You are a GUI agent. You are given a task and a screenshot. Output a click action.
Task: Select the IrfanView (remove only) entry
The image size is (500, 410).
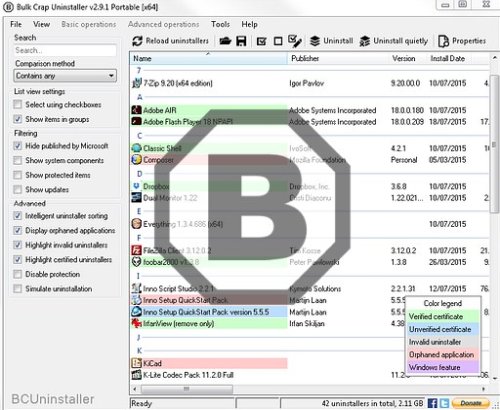(209, 323)
